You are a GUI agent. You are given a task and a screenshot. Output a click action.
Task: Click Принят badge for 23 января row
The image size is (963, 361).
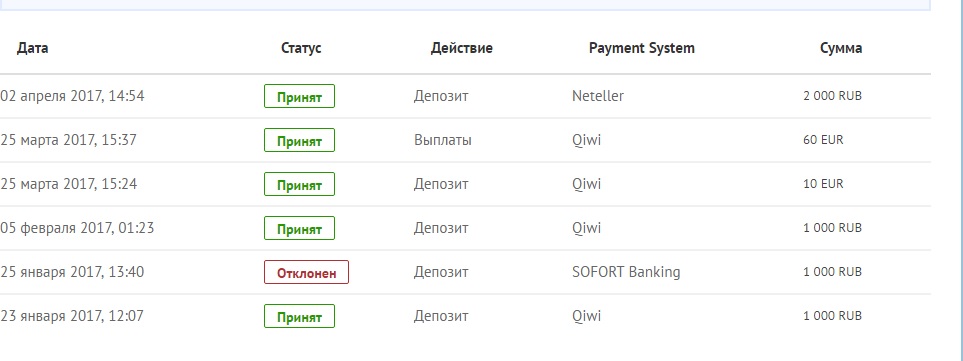click(x=300, y=316)
